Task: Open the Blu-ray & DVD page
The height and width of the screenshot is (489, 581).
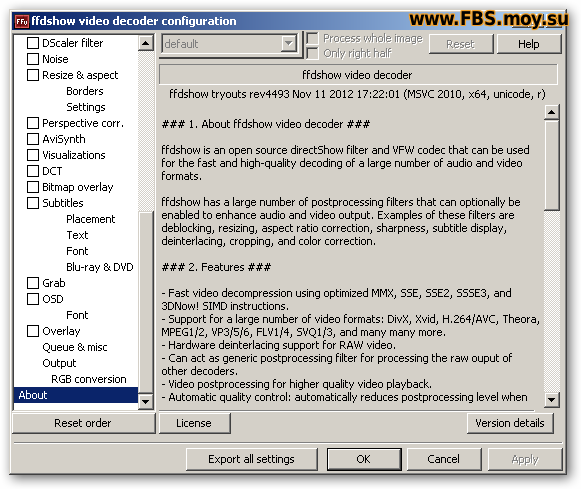Action: tap(100, 267)
